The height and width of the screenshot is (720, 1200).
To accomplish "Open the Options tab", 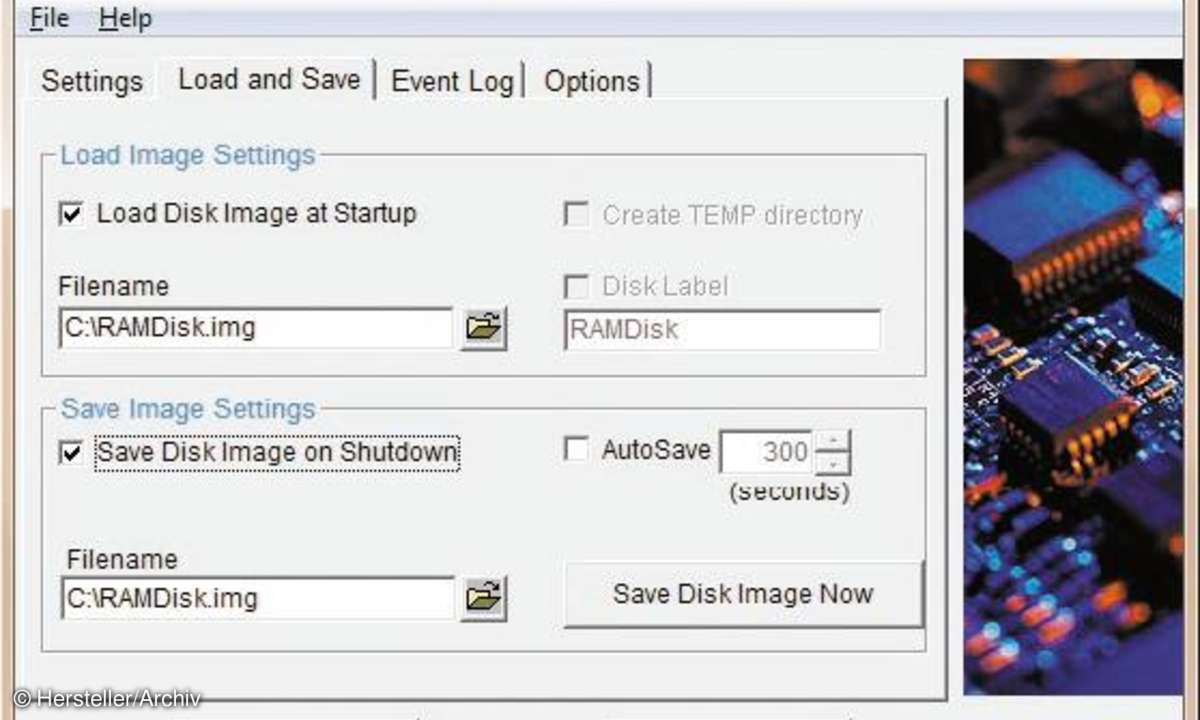I will [592, 81].
